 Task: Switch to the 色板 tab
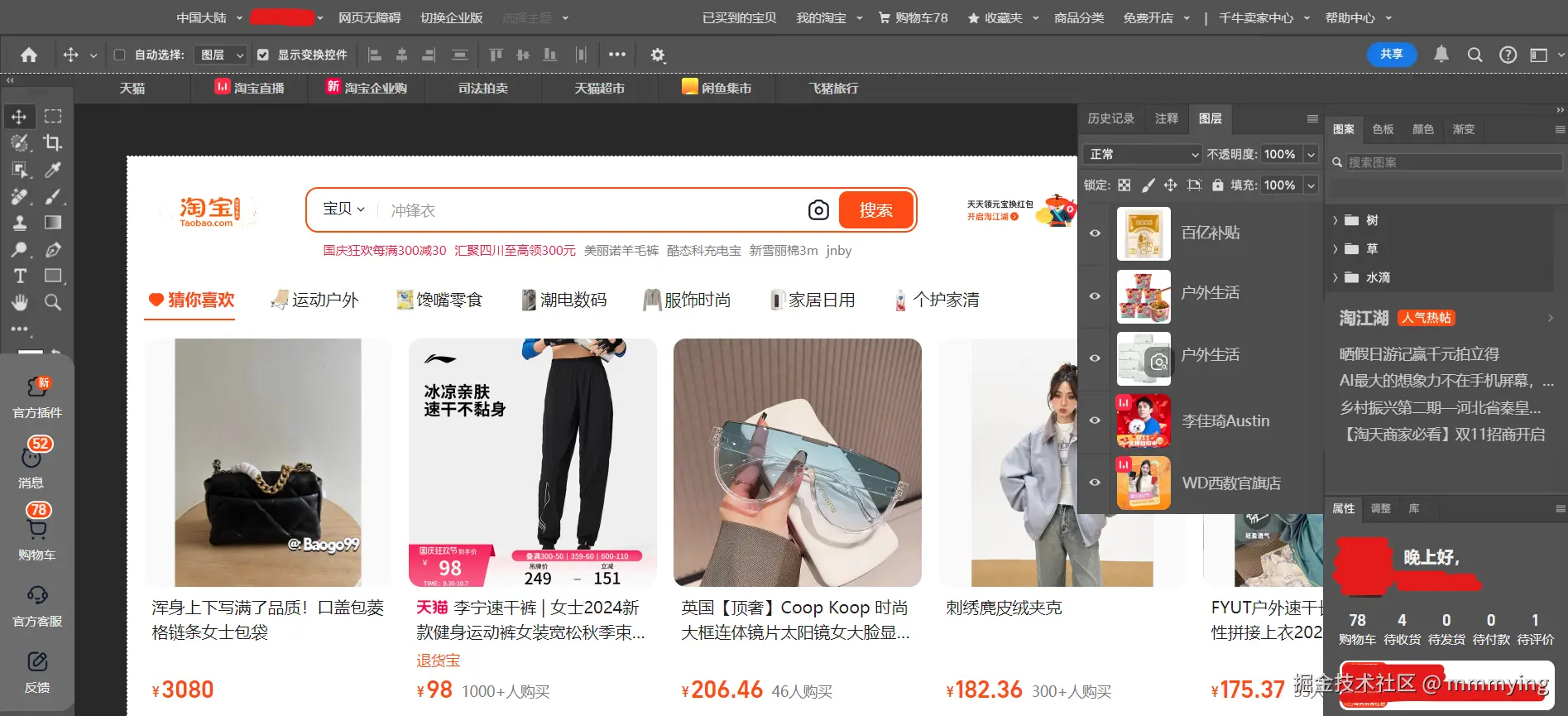(x=1383, y=129)
